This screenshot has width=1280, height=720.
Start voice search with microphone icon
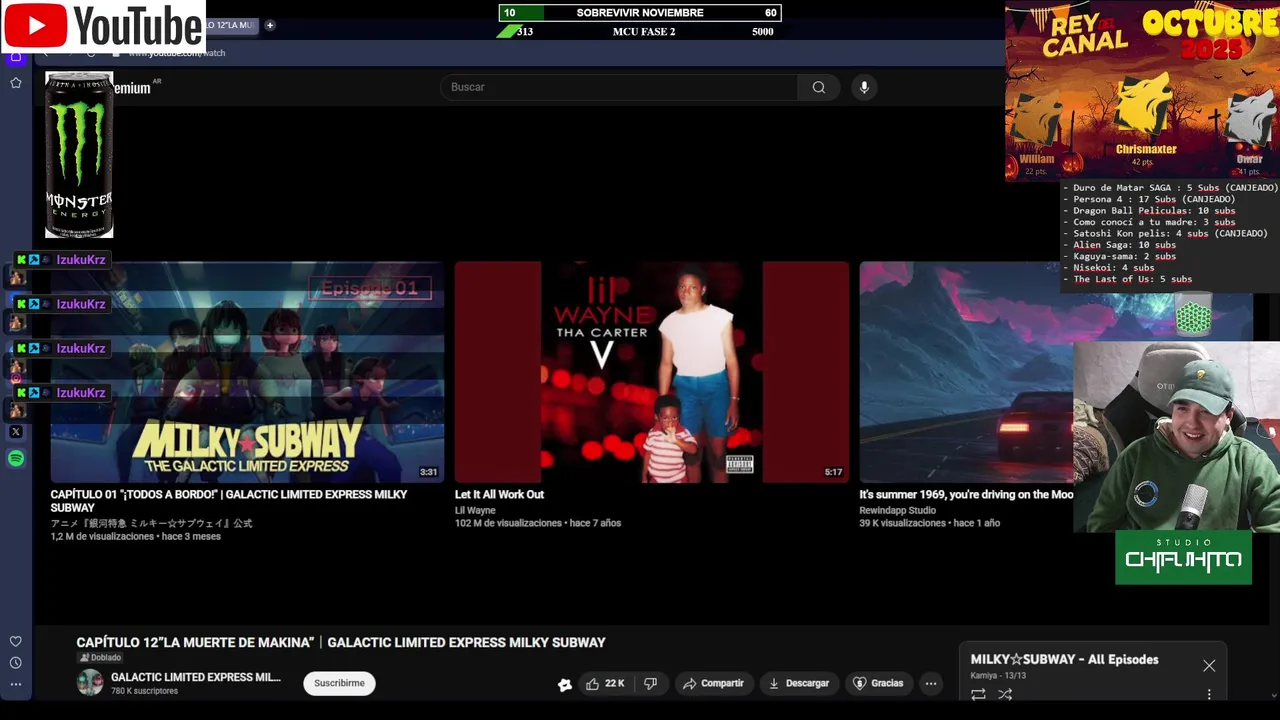(864, 87)
